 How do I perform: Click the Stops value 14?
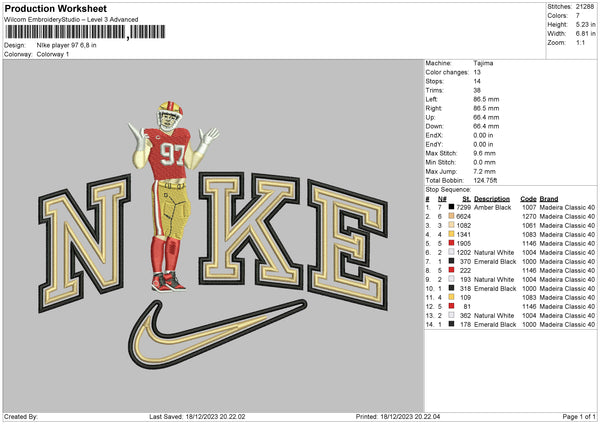point(477,81)
